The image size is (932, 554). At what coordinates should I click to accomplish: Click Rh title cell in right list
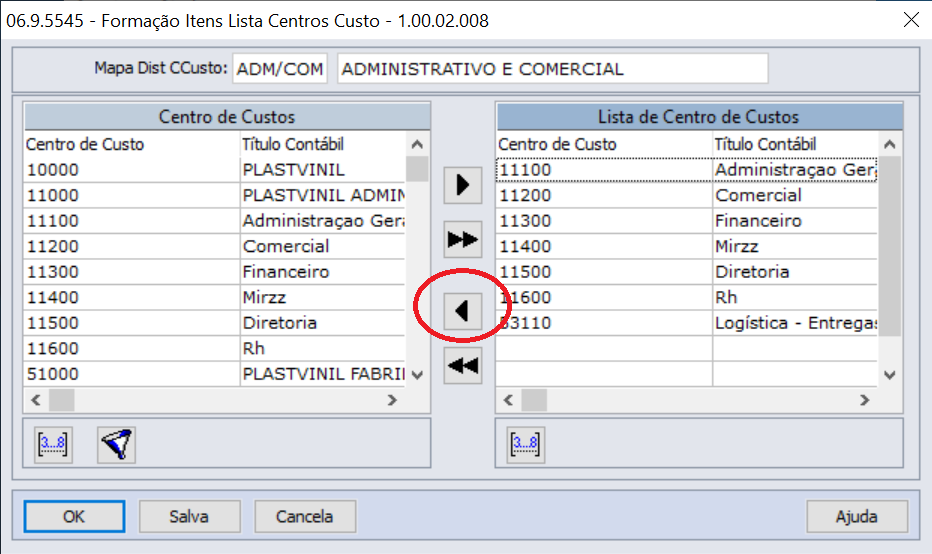[795, 298]
